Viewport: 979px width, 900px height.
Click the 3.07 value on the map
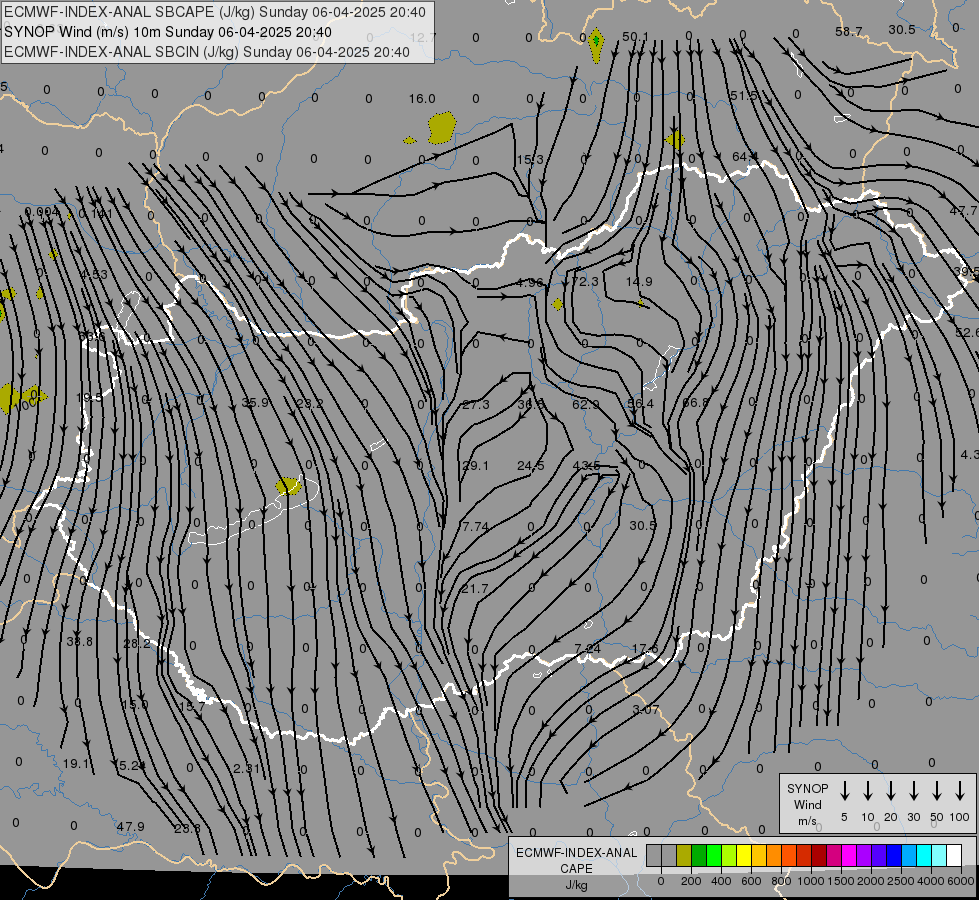click(646, 710)
